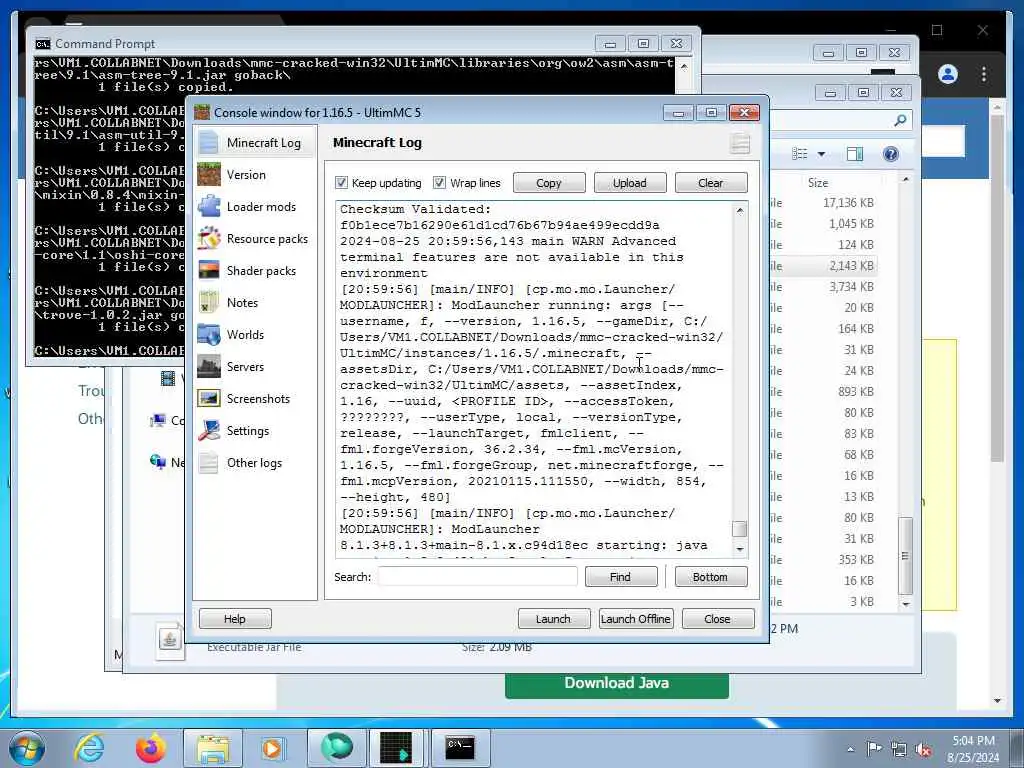
Task: Click the Help button
Action: pyautogui.click(x=235, y=618)
